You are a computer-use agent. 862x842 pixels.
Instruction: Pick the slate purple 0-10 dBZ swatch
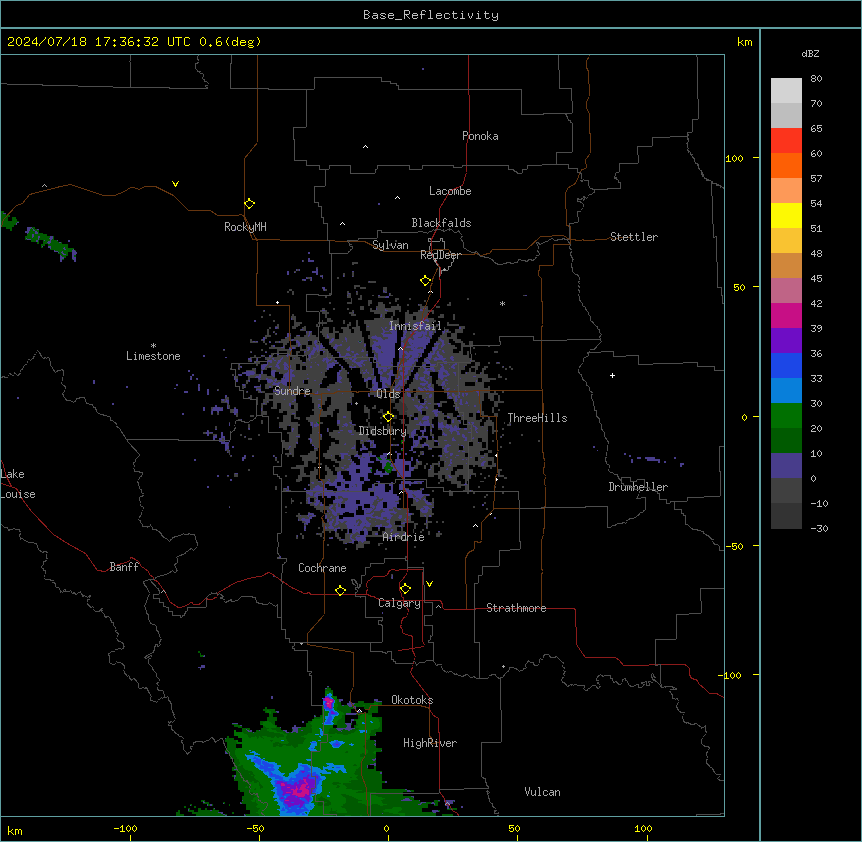click(x=786, y=466)
